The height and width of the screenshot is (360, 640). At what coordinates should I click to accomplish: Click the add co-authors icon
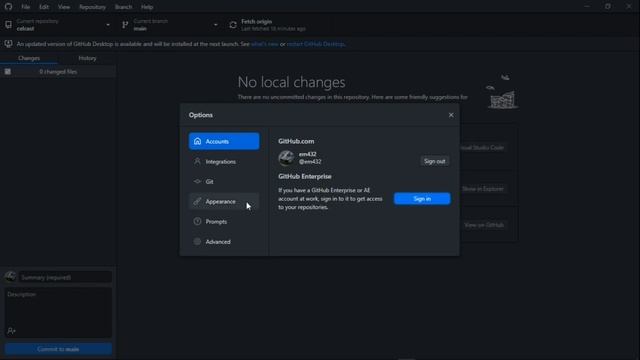11,331
